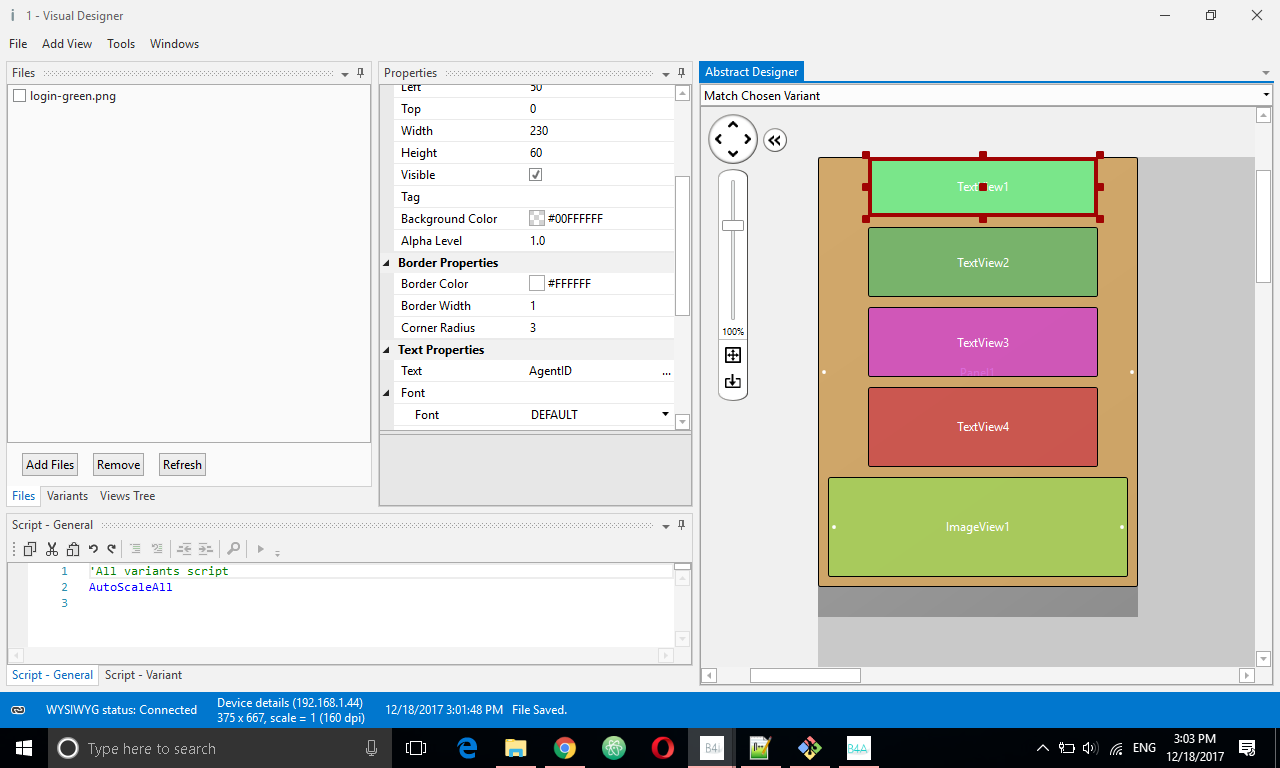Redo the script edit
This screenshot has width=1280, height=768.
[x=111, y=549]
